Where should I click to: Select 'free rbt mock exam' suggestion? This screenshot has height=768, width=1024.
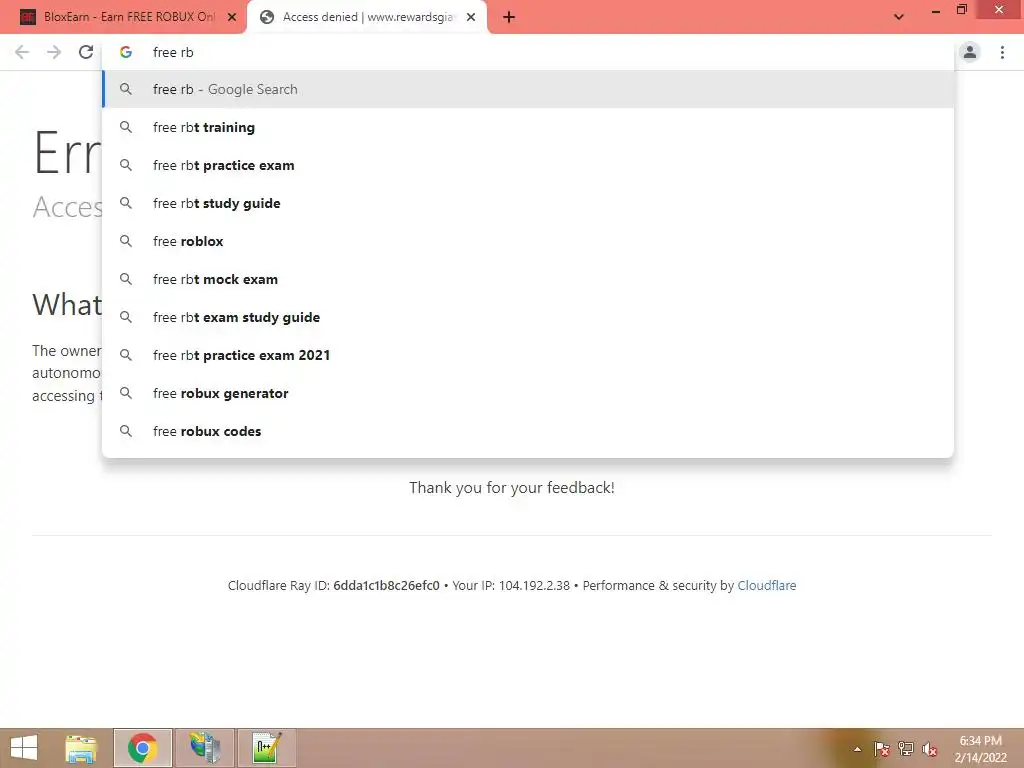(528, 279)
